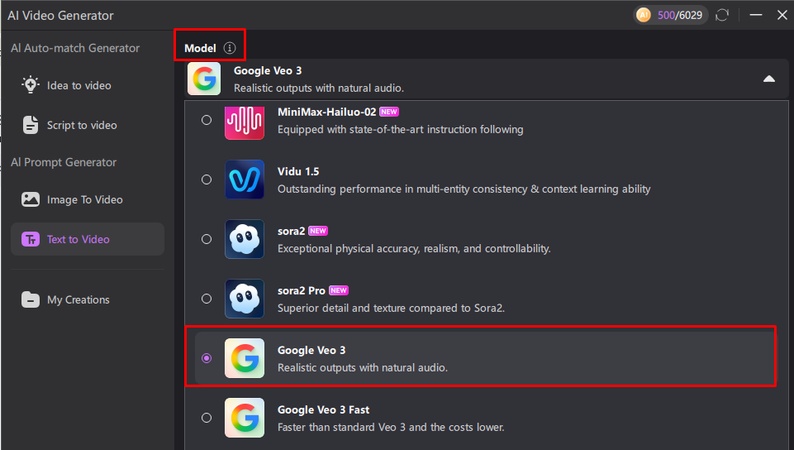This screenshot has width=794, height=450.
Task: Open My Creations folder
Action: [x=78, y=299]
